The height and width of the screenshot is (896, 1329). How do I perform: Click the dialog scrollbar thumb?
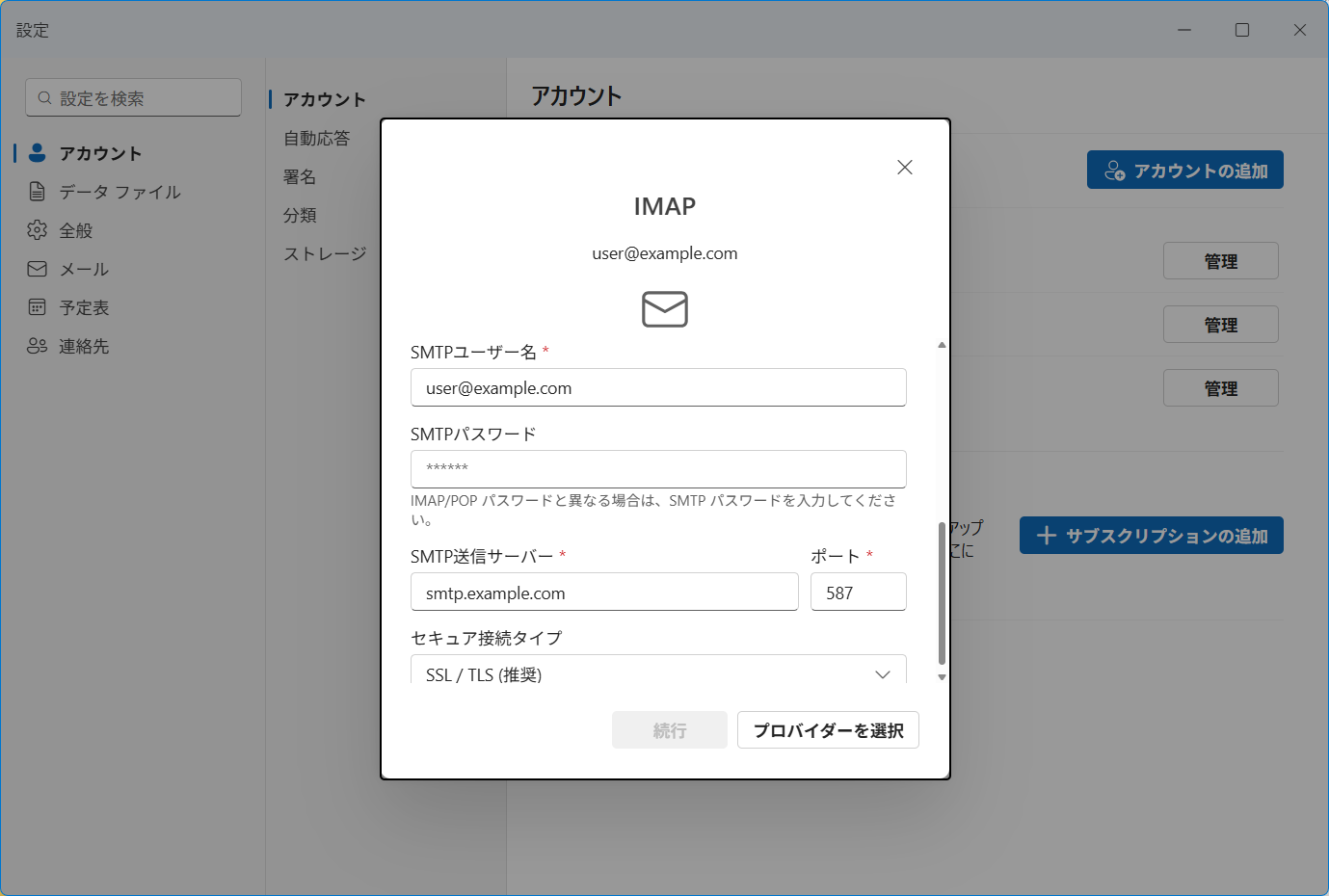click(x=942, y=593)
